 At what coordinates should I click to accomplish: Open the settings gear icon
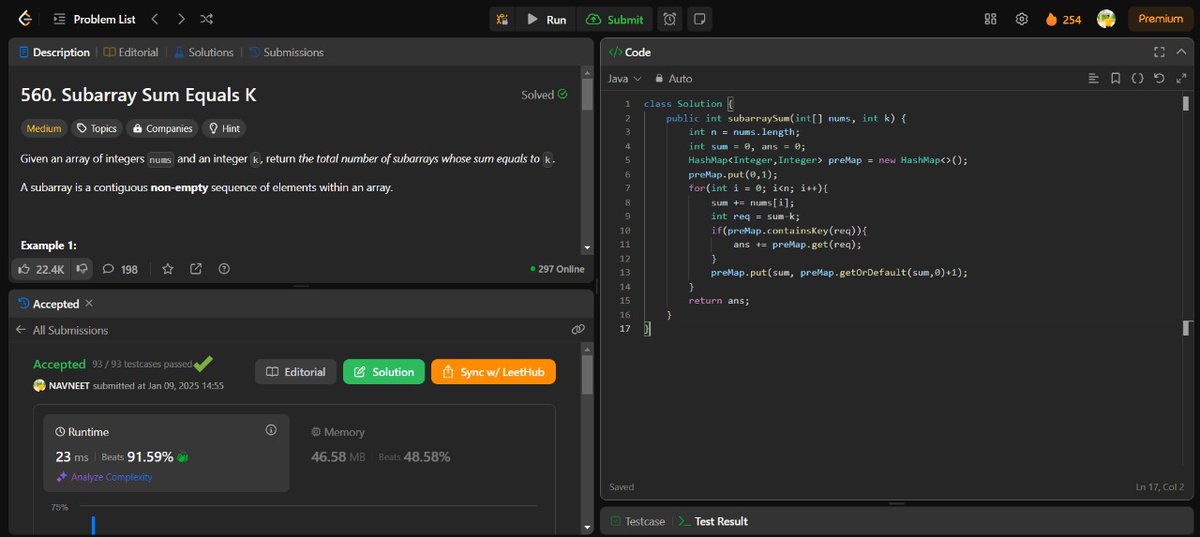(x=1021, y=19)
